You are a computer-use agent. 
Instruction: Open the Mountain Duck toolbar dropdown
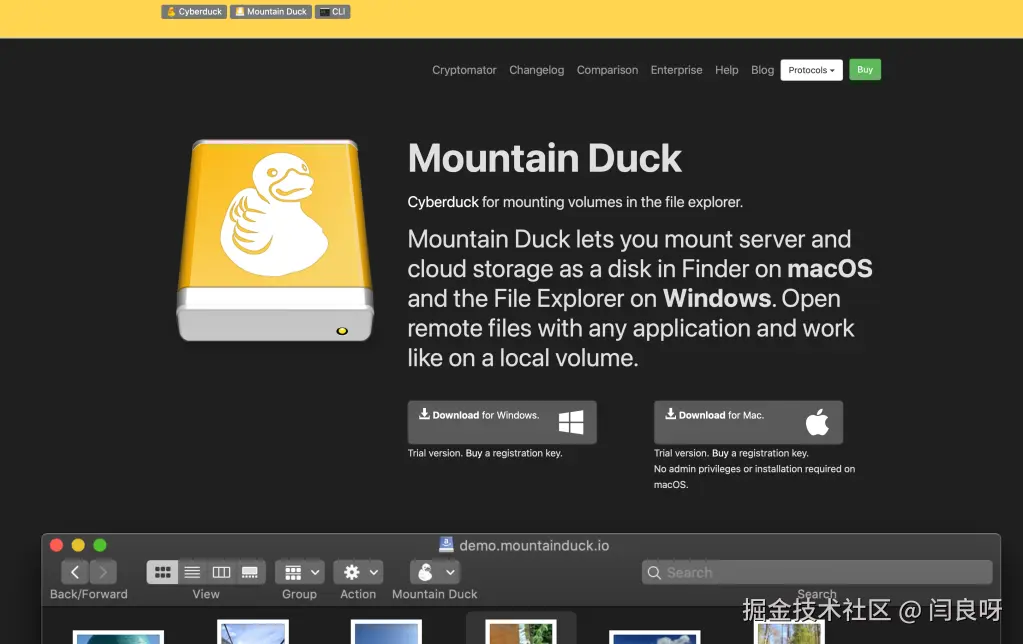(x=435, y=572)
